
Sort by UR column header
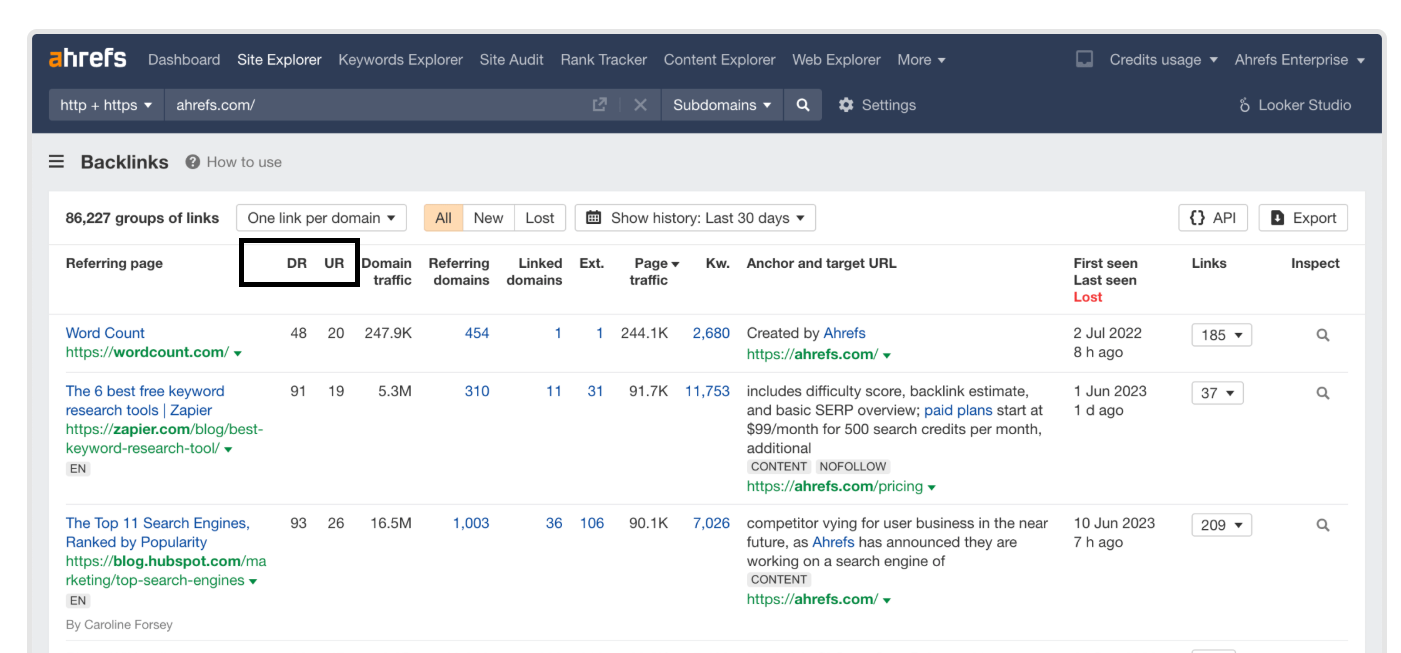334,263
